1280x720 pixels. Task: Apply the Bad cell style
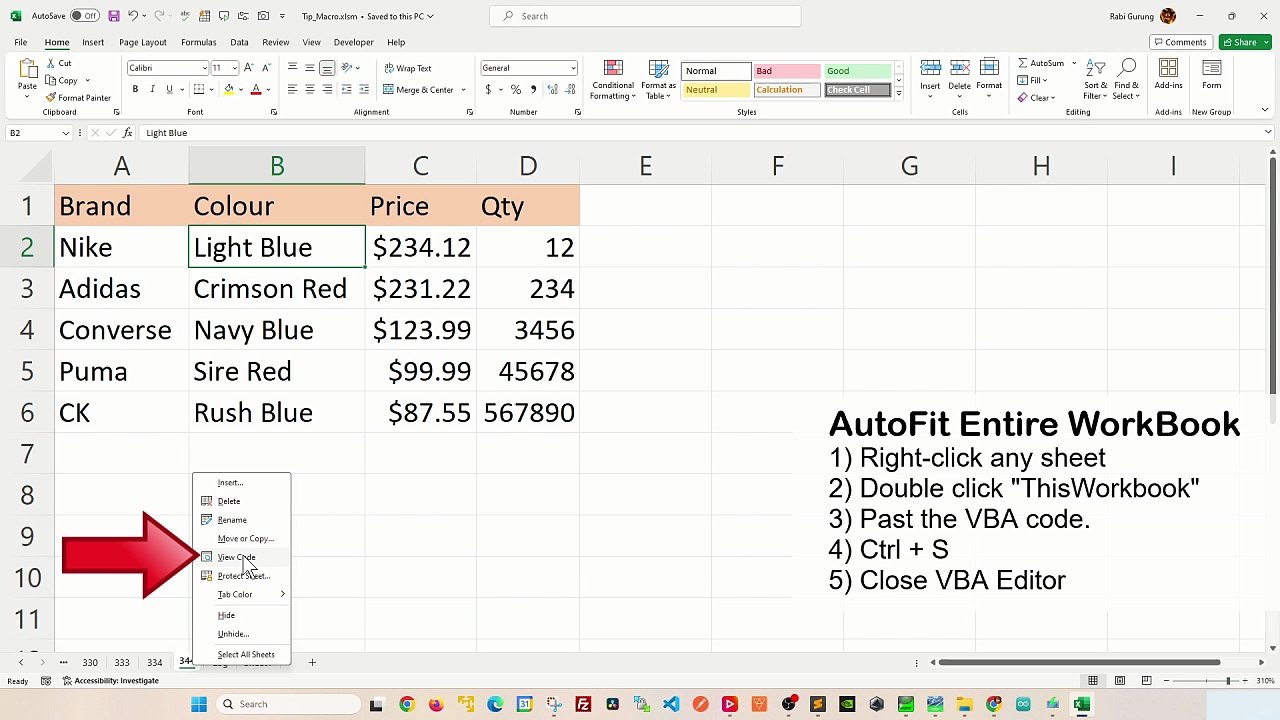click(787, 71)
